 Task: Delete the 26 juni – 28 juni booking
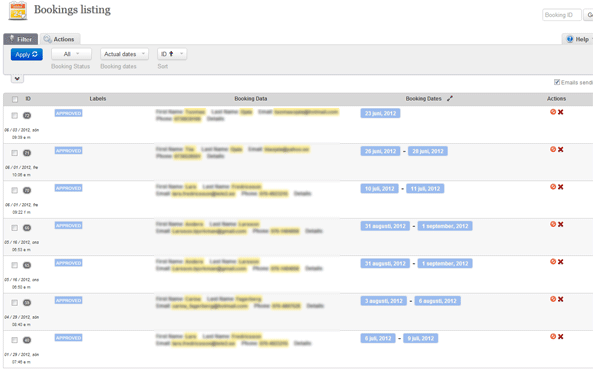pyautogui.click(x=560, y=149)
